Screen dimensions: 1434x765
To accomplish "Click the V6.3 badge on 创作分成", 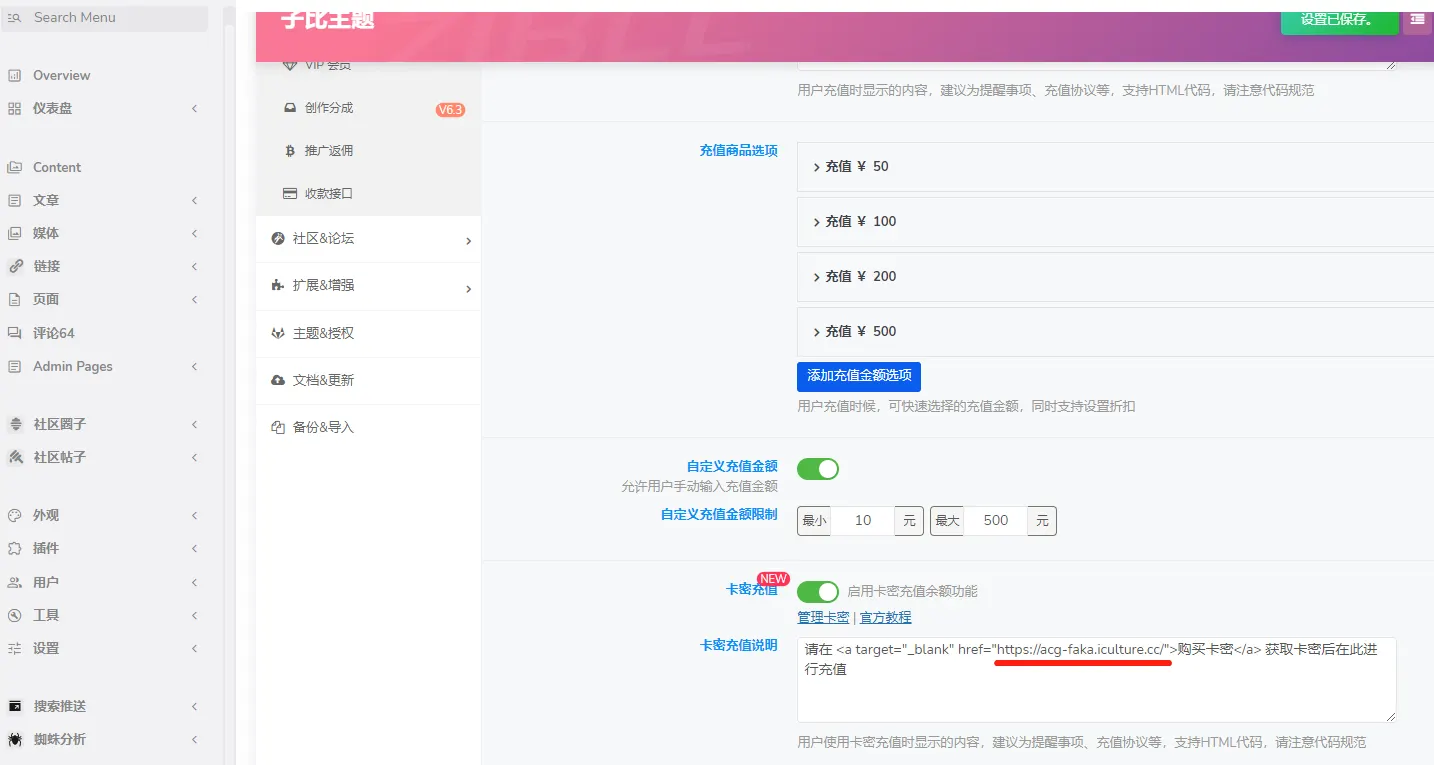I will tap(450, 110).
